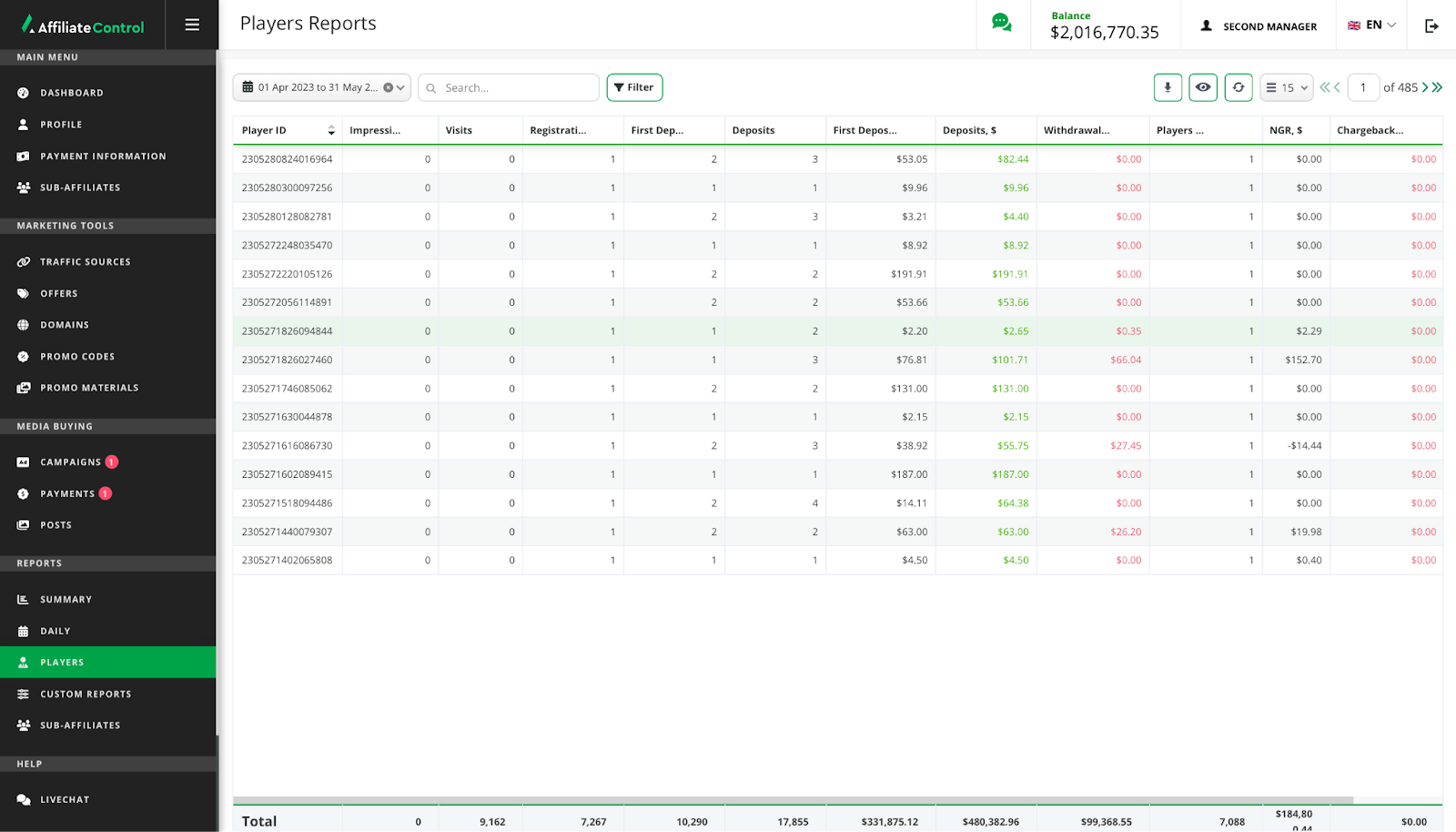This screenshot has width=1456, height=832.
Task: Toggle the hamburger sidebar menu
Action: point(192,25)
